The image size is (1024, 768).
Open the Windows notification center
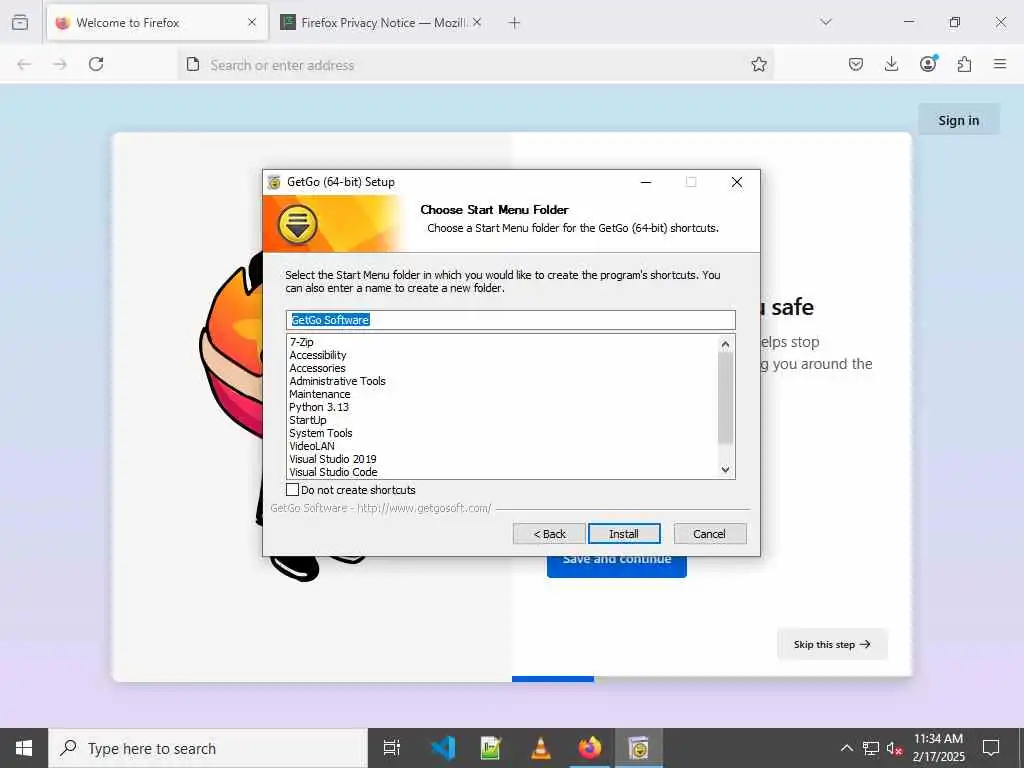[x=991, y=748]
